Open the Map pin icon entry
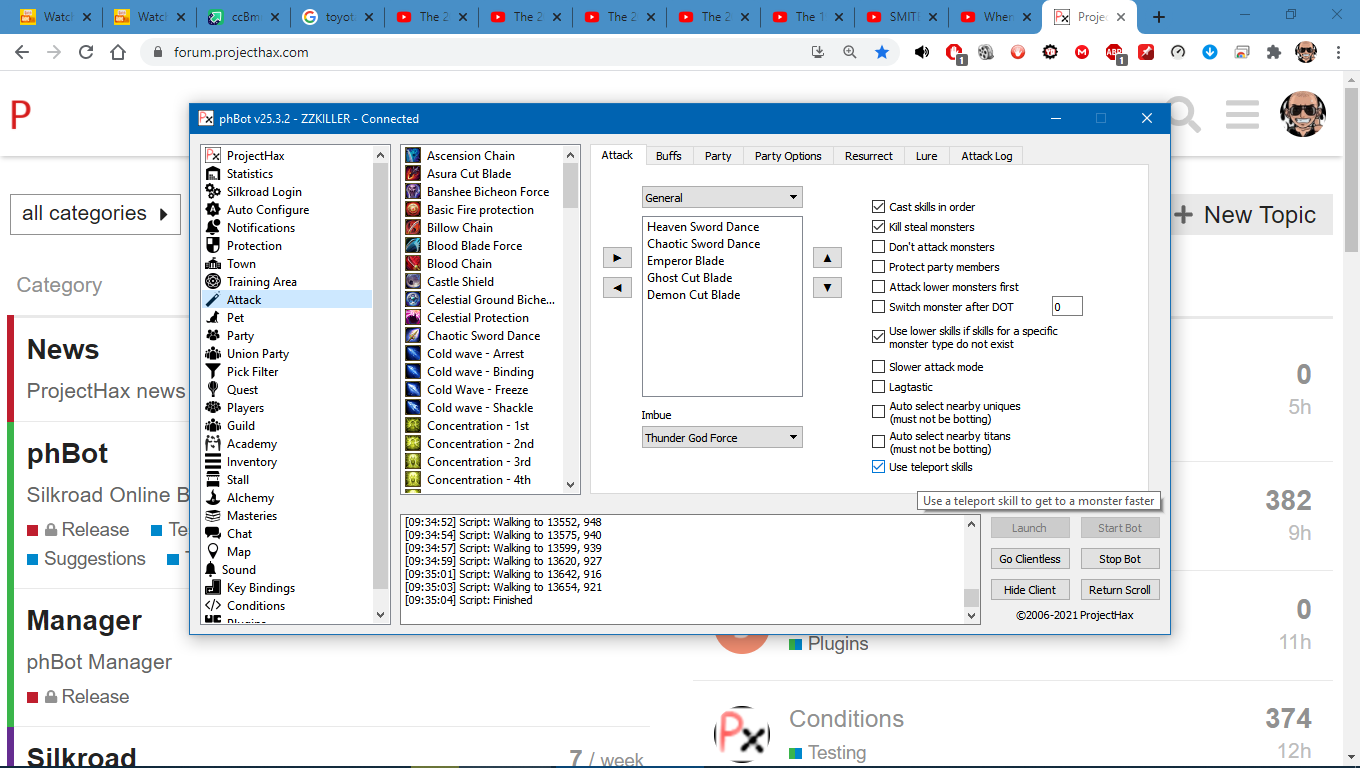The height and width of the screenshot is (768, 1360). (212, 552)
